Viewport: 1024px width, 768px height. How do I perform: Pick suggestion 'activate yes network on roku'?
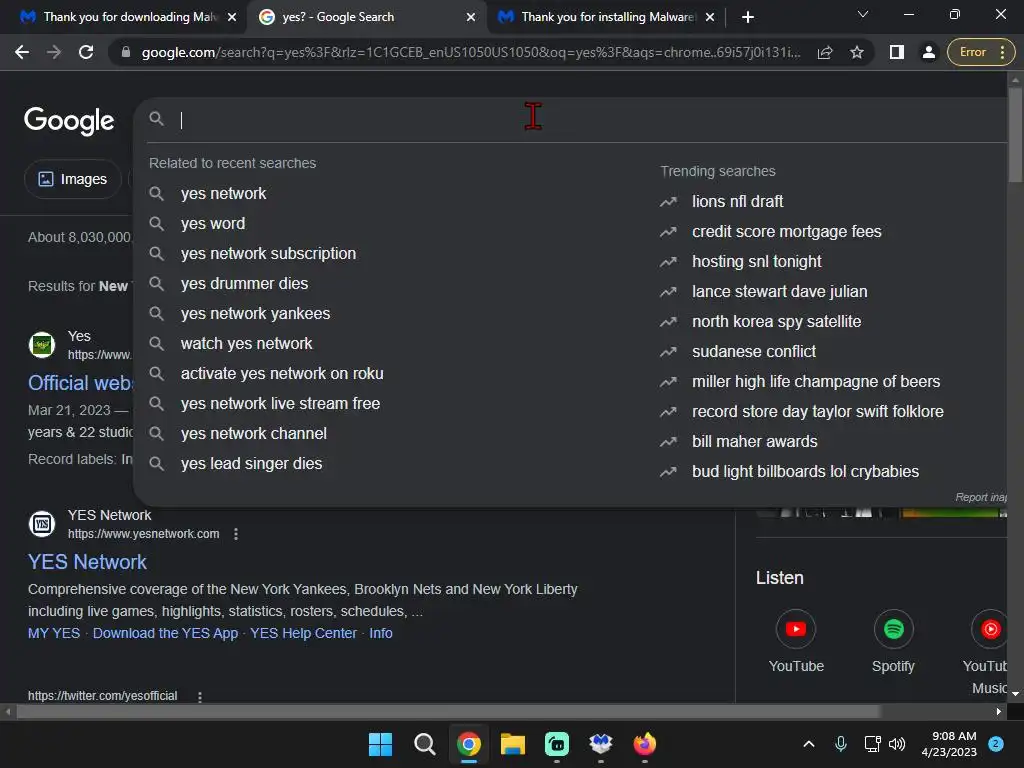282,374
